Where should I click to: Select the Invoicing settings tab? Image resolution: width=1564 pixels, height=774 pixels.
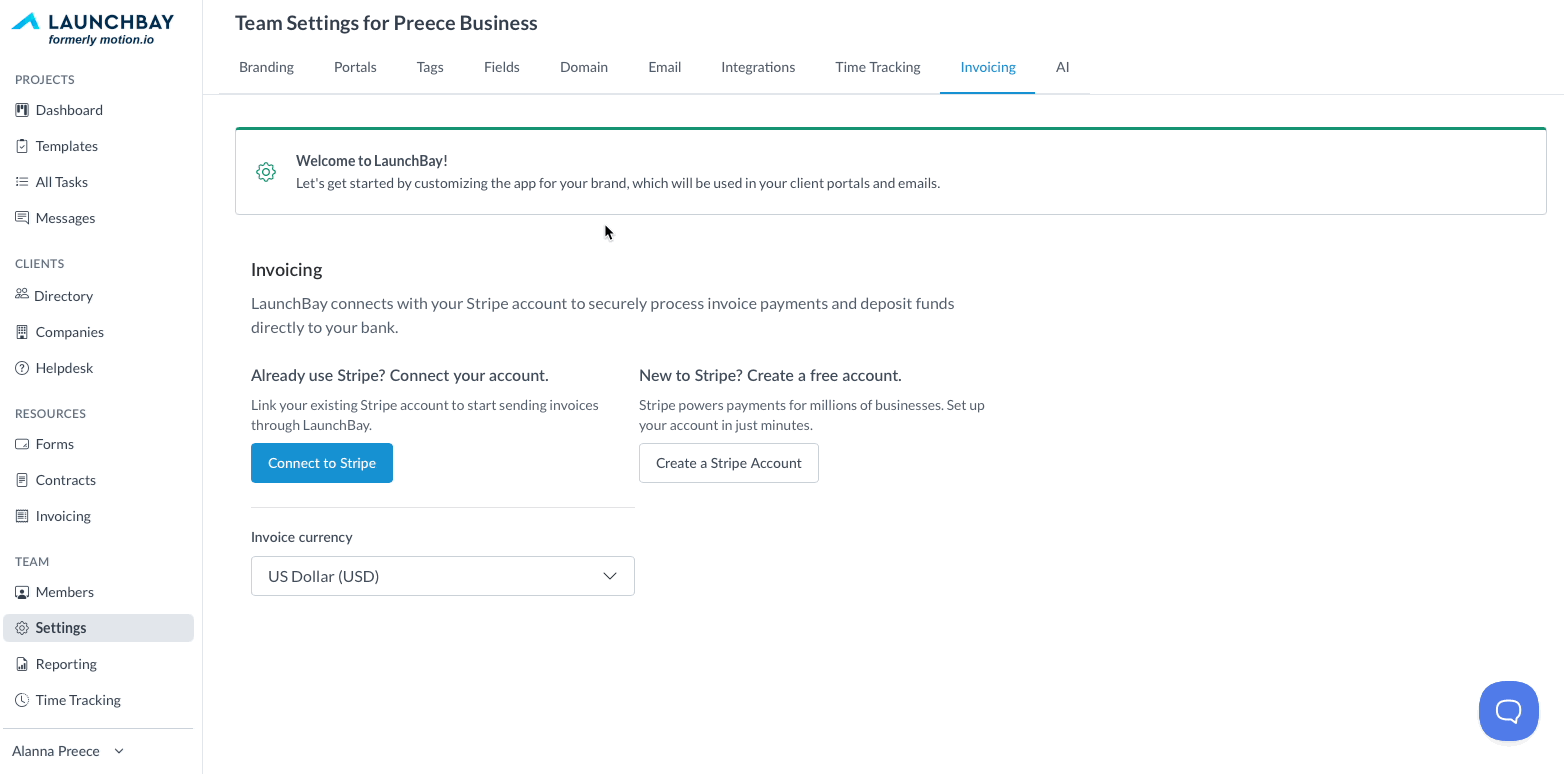point(988,67)
